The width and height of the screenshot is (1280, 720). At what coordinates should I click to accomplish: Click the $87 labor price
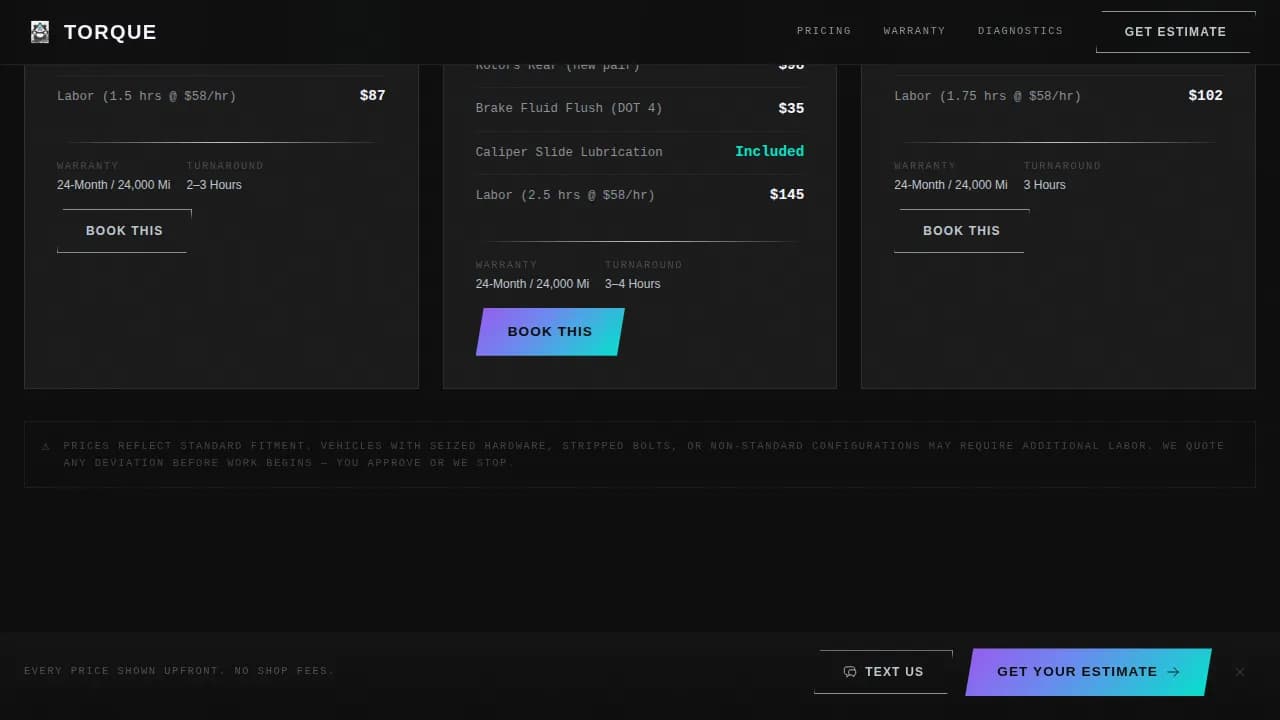tap(372, 96)
